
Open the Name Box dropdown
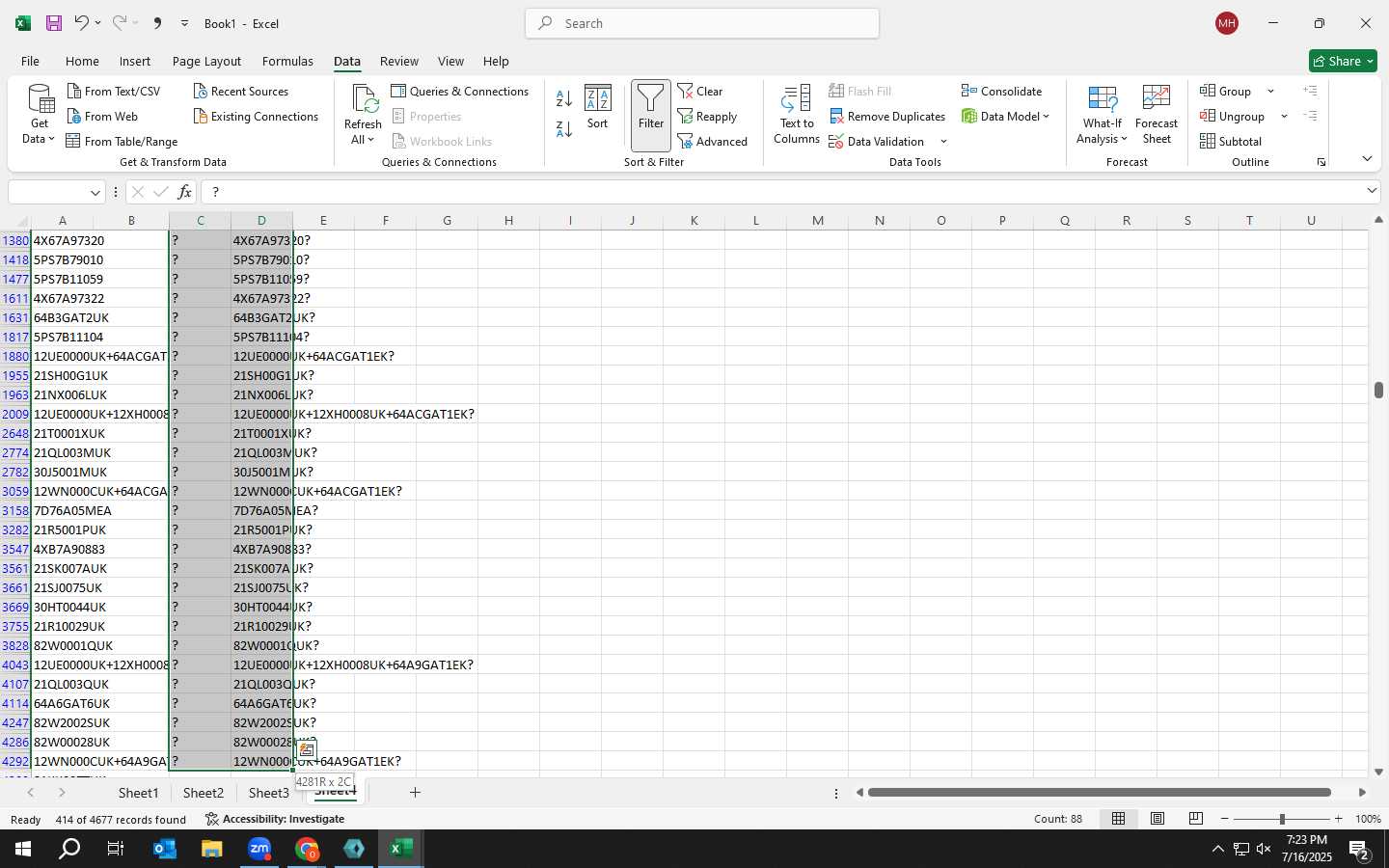(95, 193)
